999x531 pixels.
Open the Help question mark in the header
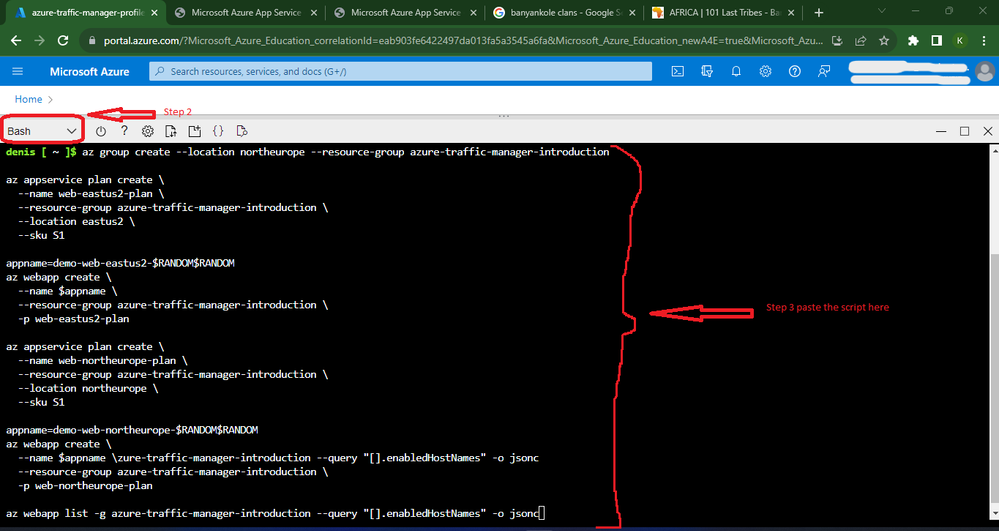[794, 71]
